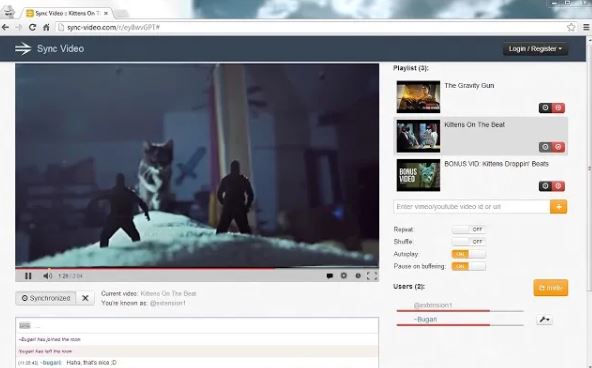The width and height of the screenshot is (592, 368).
Task: Go forward with the browser forward arrow
Action: point(19,27)
